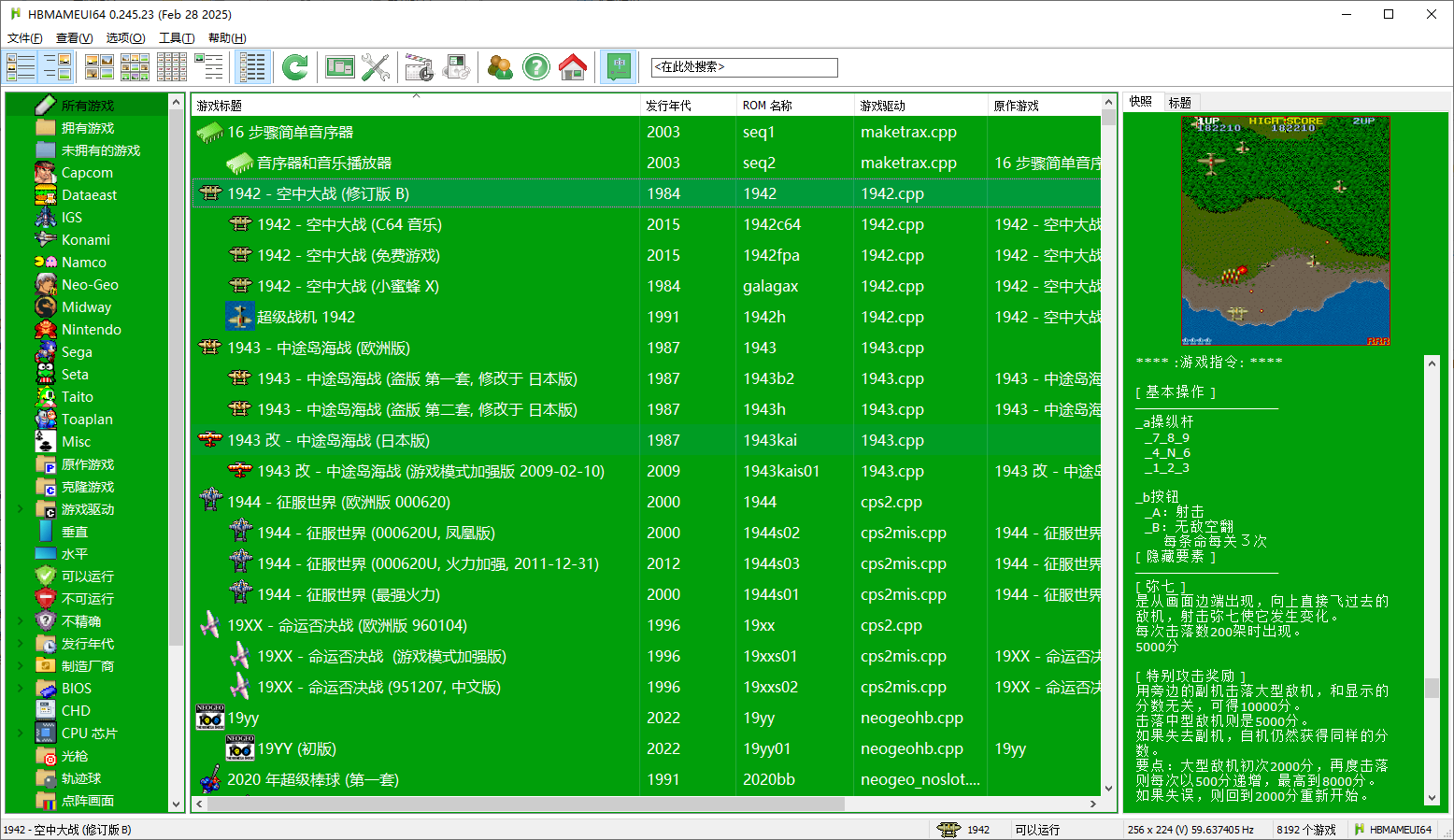
Task: Select the Dataeast folder icon
Action: click(x=46, y=195)
